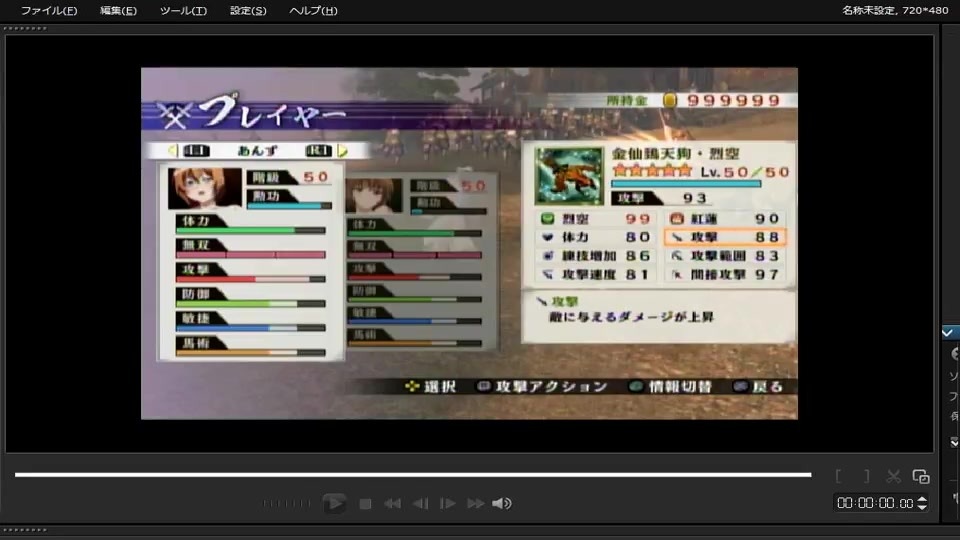The height and width of the screenshot is (540, 960).
Task: Click the scissors split icon
Action: pos(893,476)
